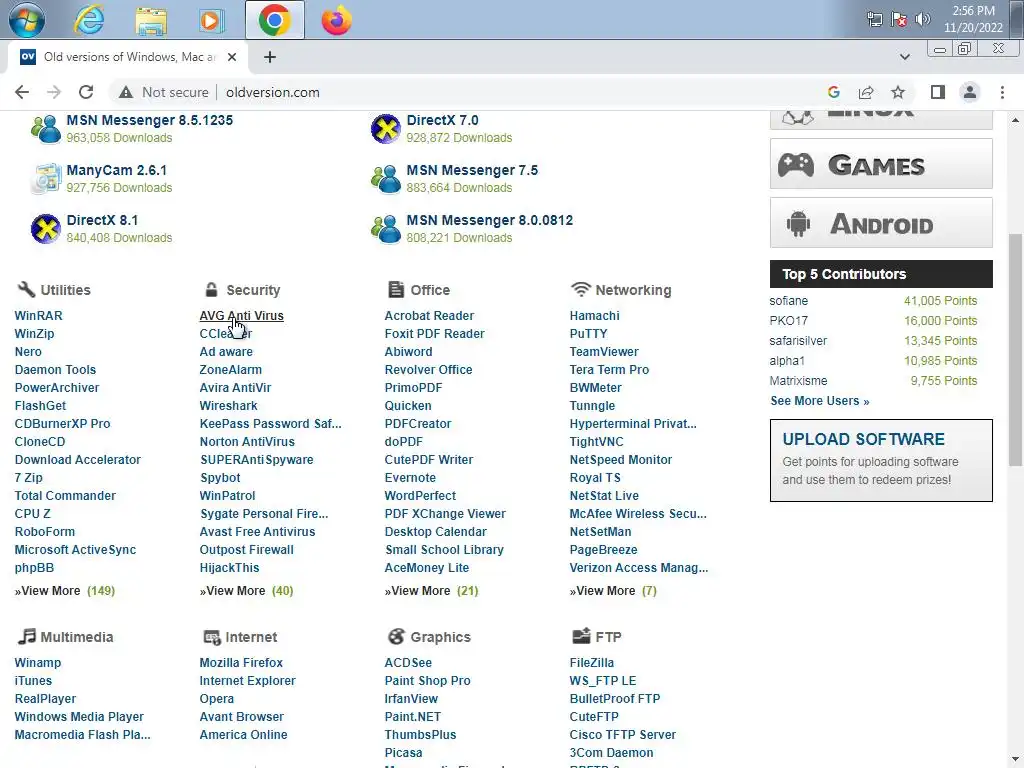Open the TeamViewer link
The image size is (1024, 768).
[x=604, y=351]
